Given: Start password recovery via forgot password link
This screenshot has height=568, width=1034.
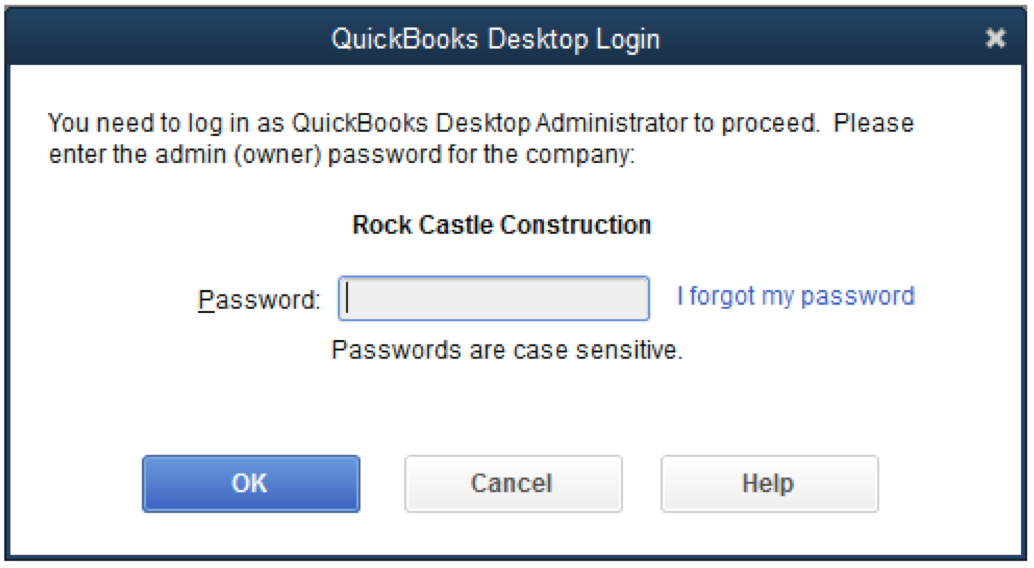Looking at the screenshot, I should point(796,296).
